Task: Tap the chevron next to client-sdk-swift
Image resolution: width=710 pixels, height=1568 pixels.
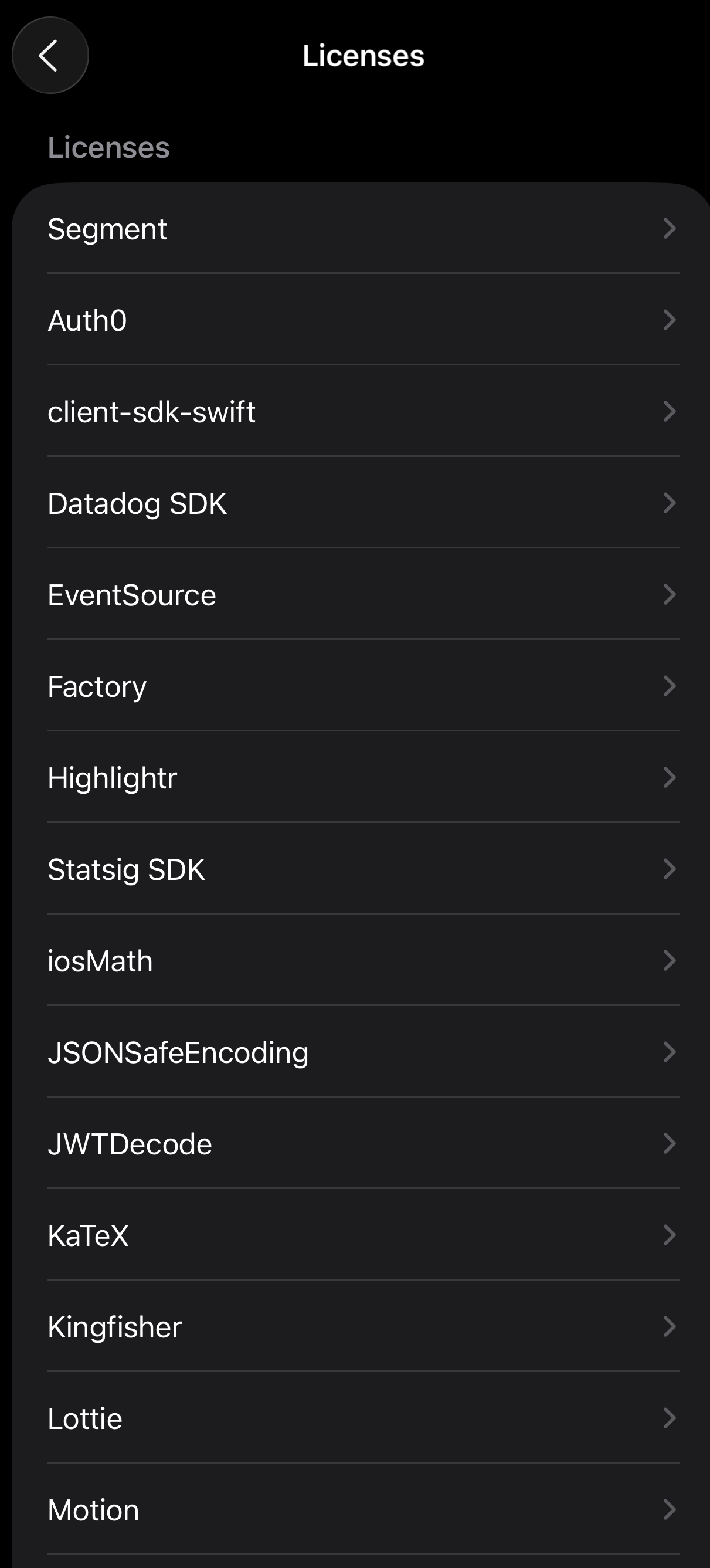Action: pyautogui.click(x=668, y=411)
